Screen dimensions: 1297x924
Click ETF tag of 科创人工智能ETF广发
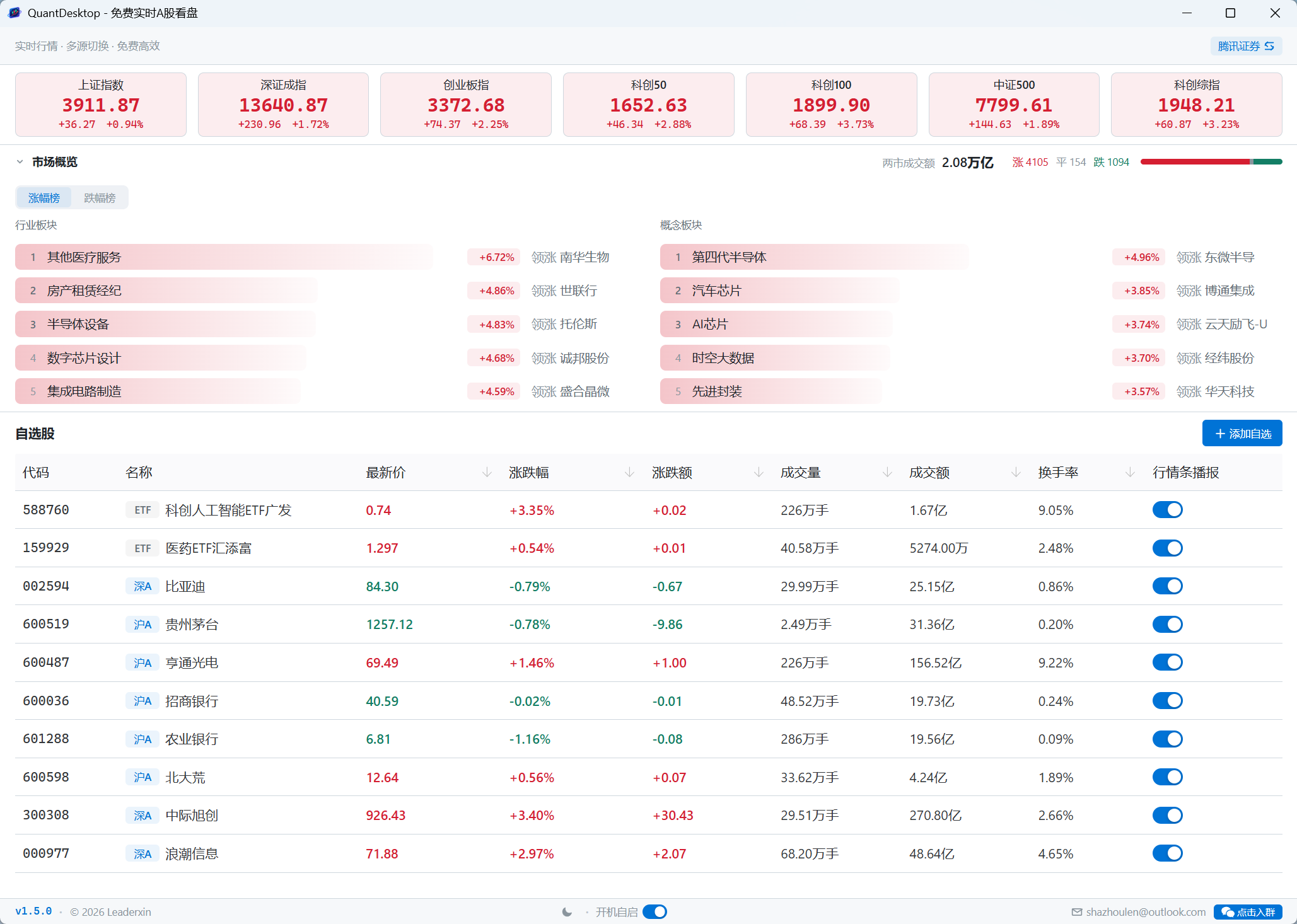[x=142, y=510]
